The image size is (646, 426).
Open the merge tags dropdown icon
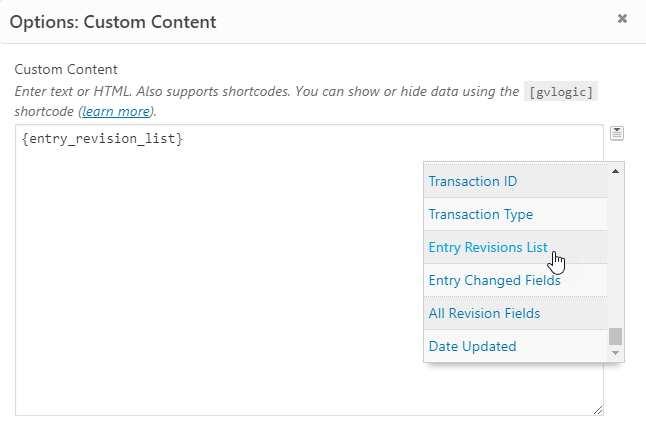click(x=617, y=133)
